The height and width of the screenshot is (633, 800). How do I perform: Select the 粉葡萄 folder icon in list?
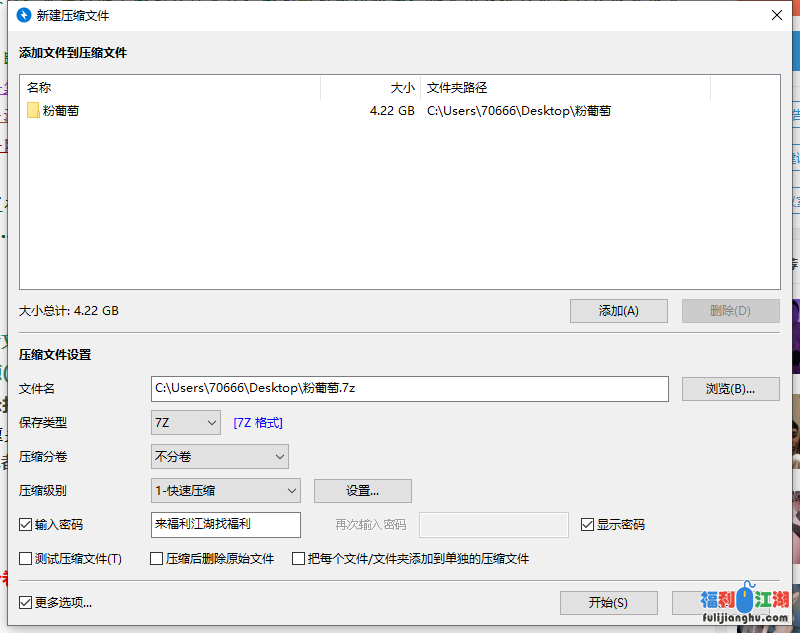click(x=33, y=111)
